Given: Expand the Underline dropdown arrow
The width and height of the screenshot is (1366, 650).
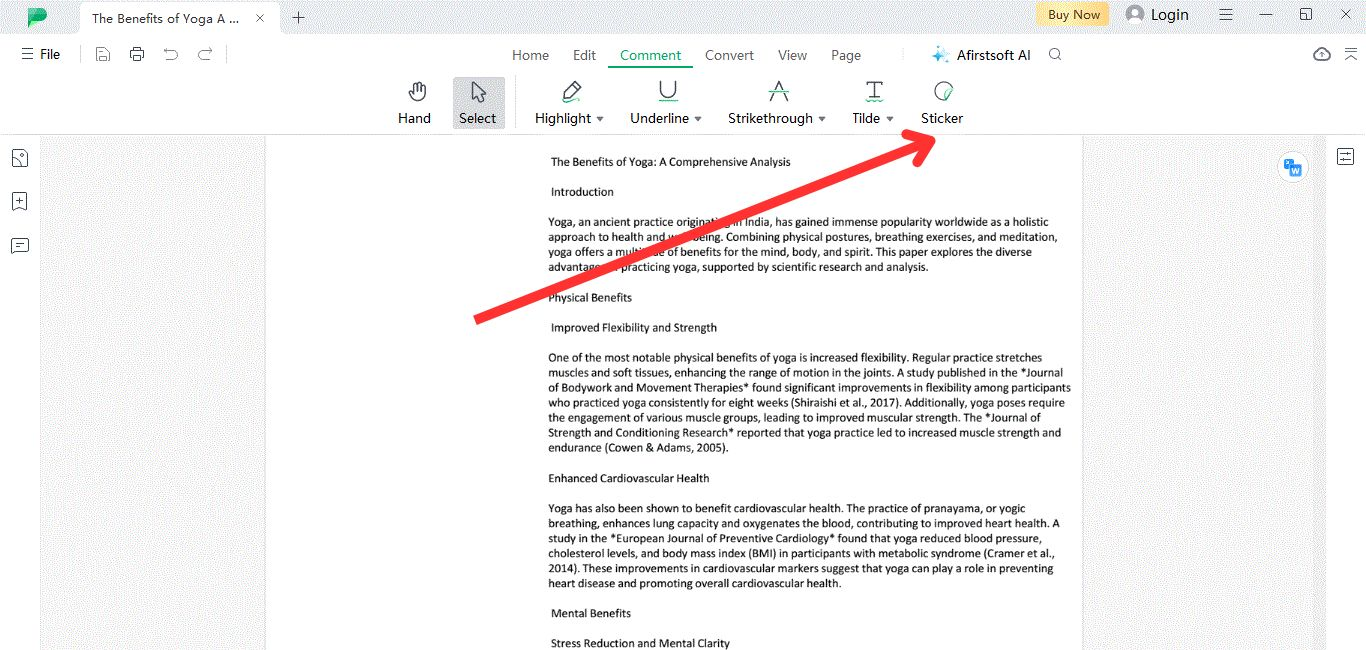Looking at the screenshot, I should (x=698, y=119).
